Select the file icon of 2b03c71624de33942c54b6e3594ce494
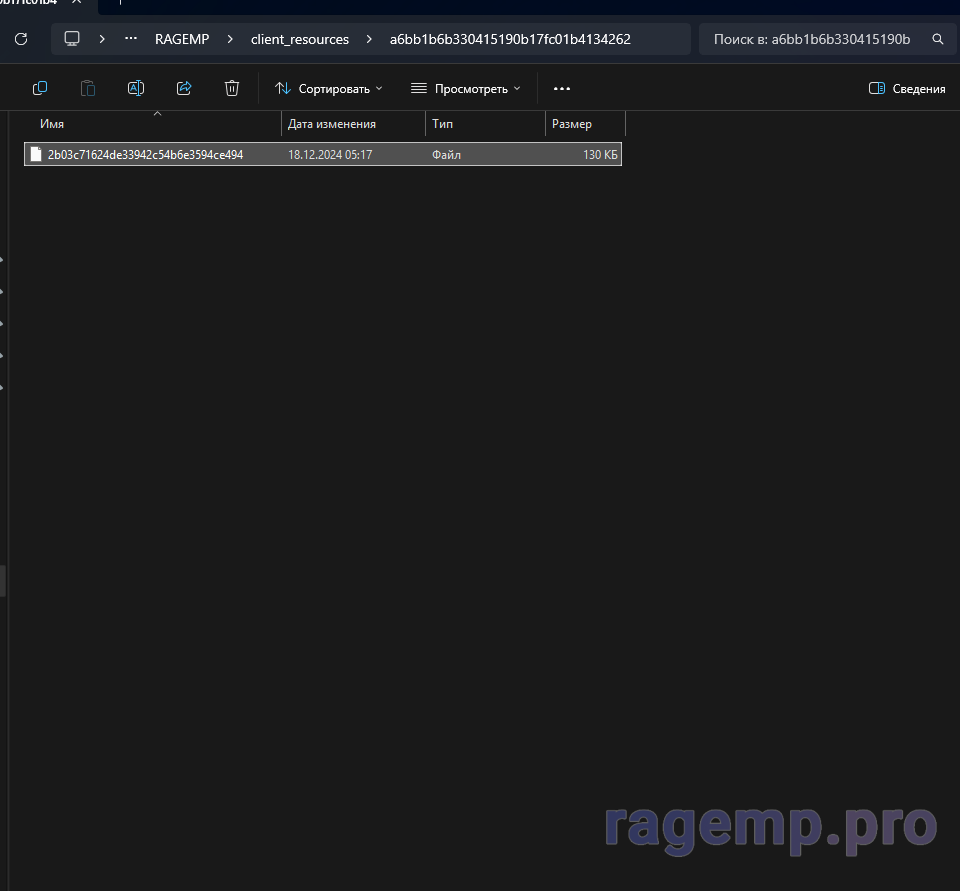 pos(36,155)
